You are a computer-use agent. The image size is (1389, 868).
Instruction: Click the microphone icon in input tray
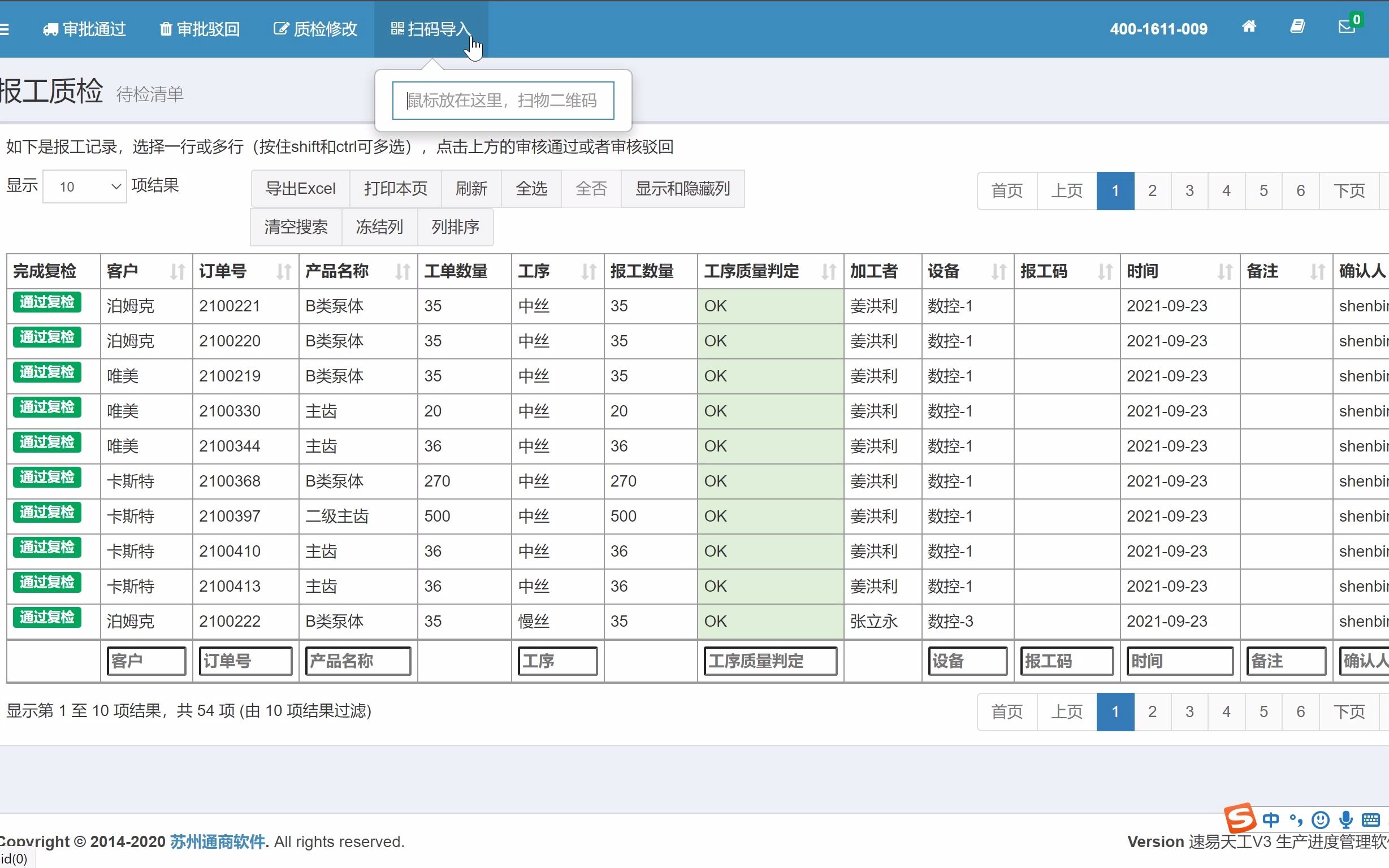pyautogui.click(x=1346, y=820)
